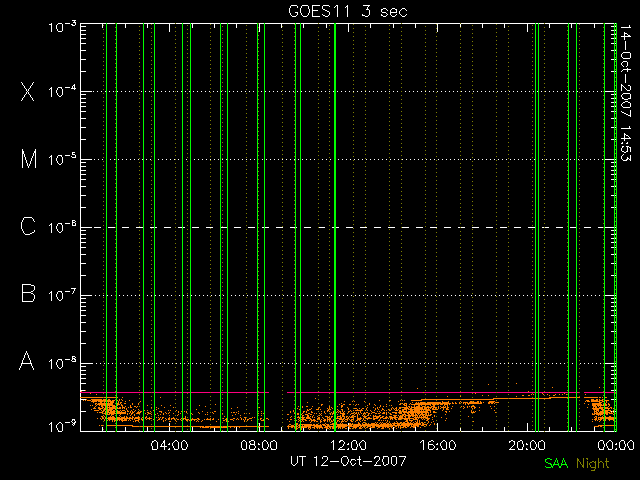Click the 16:00 time axis label
Image resolution: width=640 pixels, height=480 pixels.
pos(438,445)
